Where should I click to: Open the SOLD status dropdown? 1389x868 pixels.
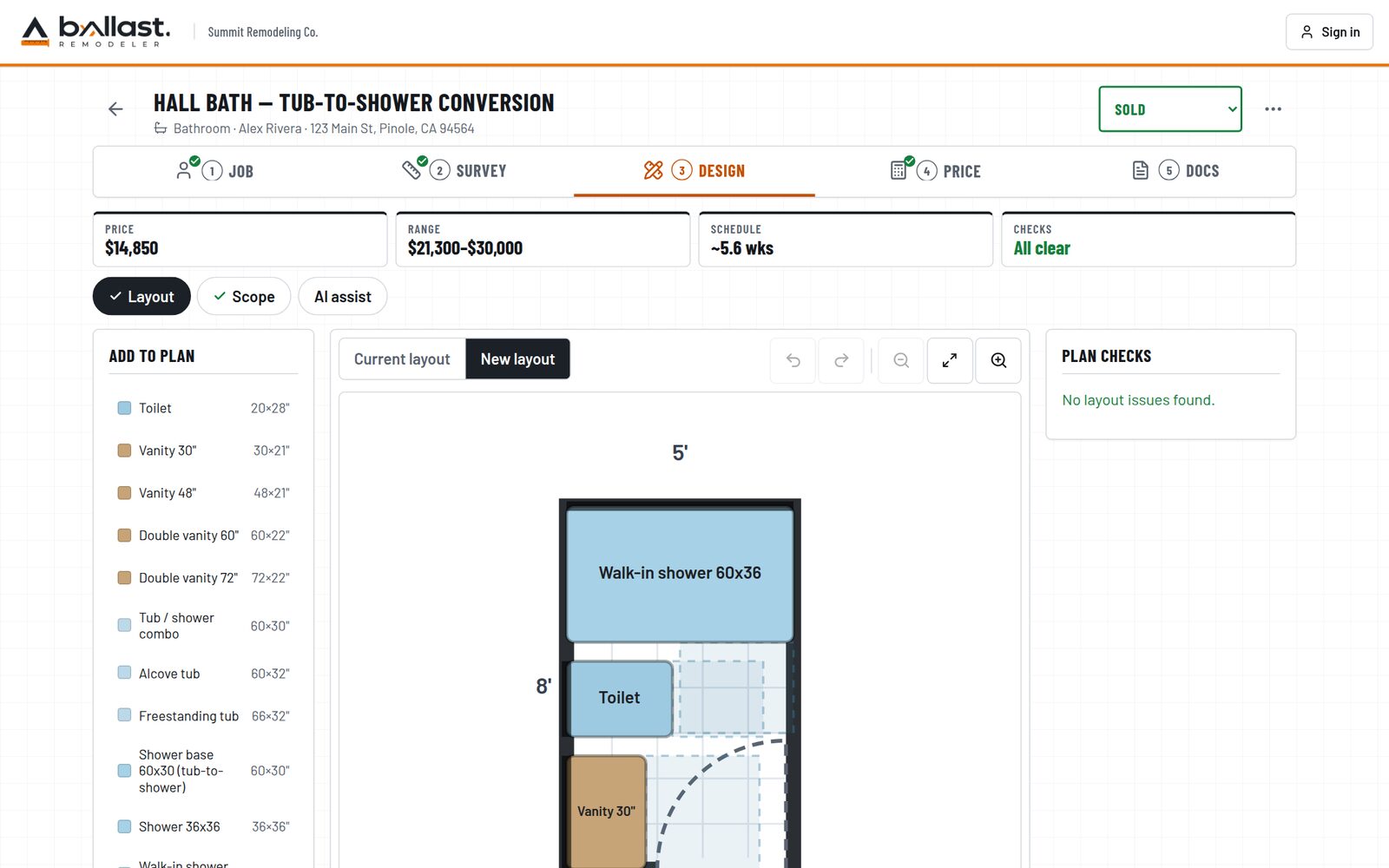point(1169,109)
